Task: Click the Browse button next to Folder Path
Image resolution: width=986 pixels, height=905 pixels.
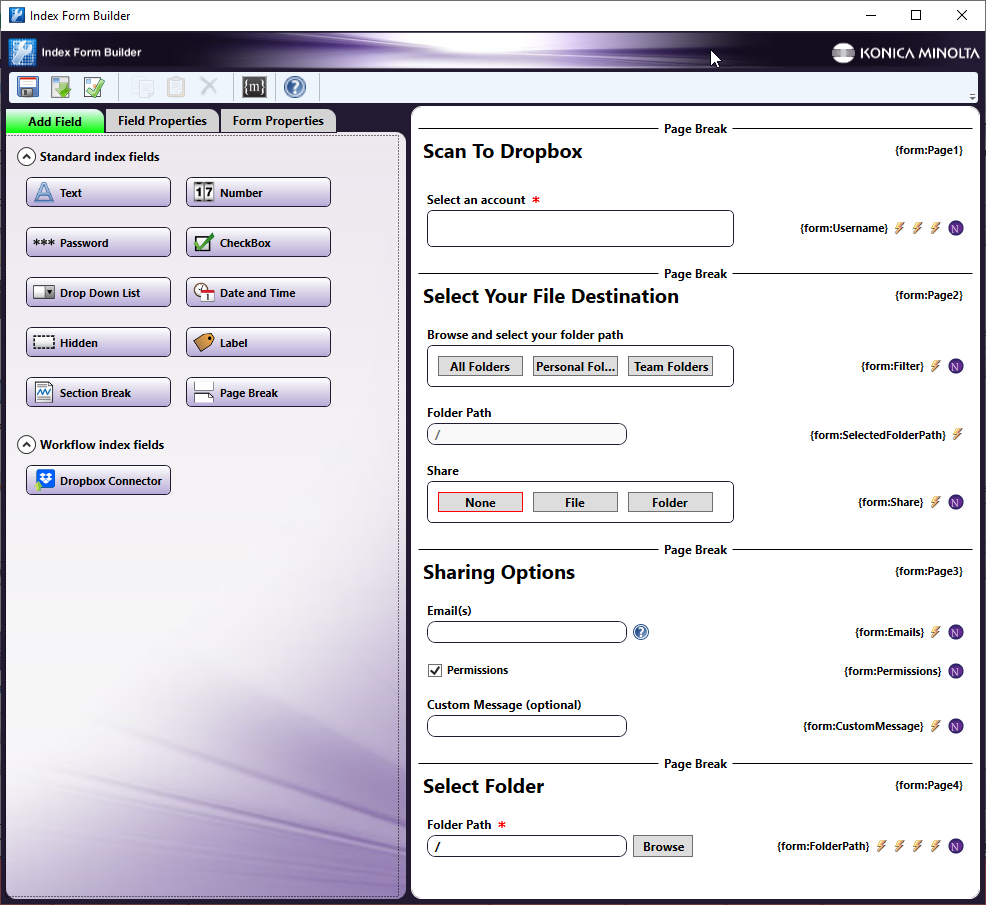Action: click(663, 847)
